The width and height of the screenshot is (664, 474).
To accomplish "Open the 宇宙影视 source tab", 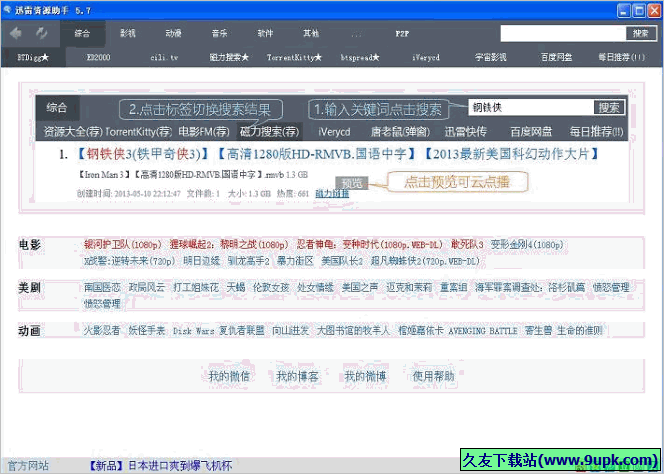I will coord(490,57).
